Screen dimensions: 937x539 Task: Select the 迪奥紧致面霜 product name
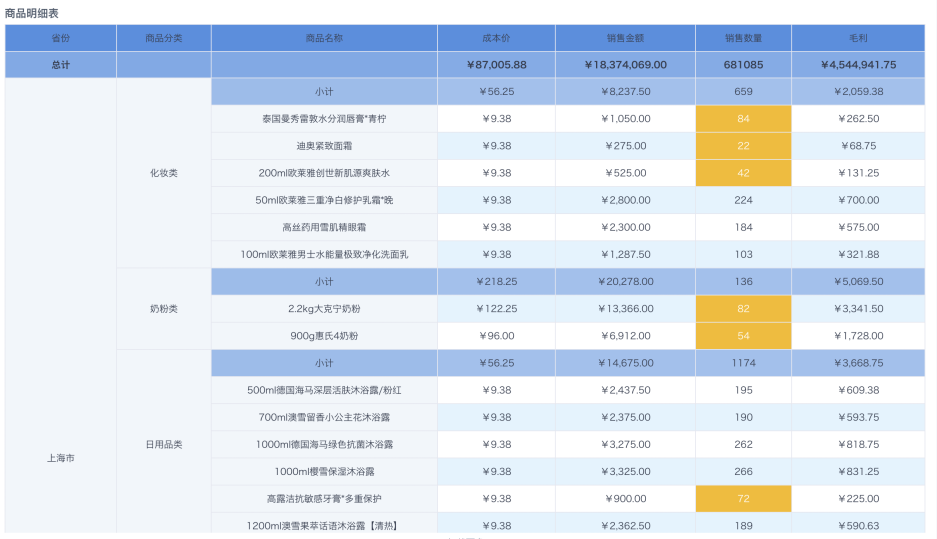click(x=324, y=146)
